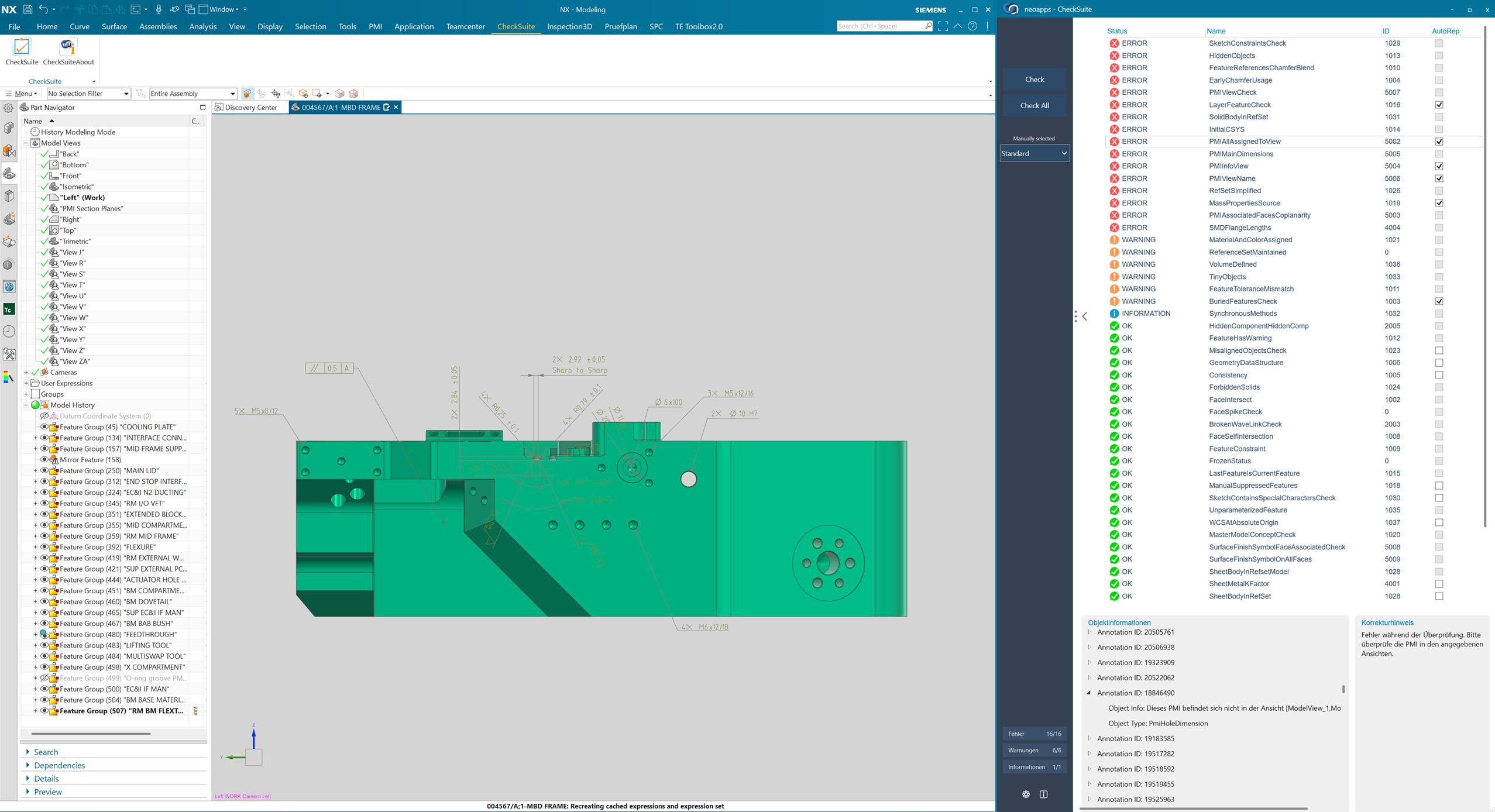Click the Save icon in title bar
Viewport: 1495px width, 812px height.
28,9
